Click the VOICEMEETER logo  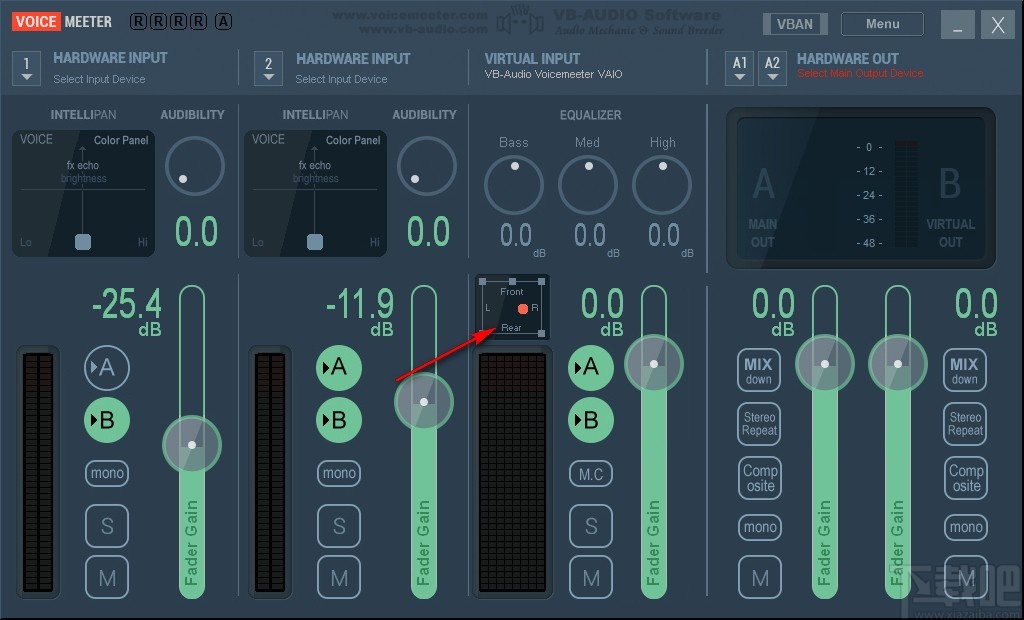click(x=61, y=20)
